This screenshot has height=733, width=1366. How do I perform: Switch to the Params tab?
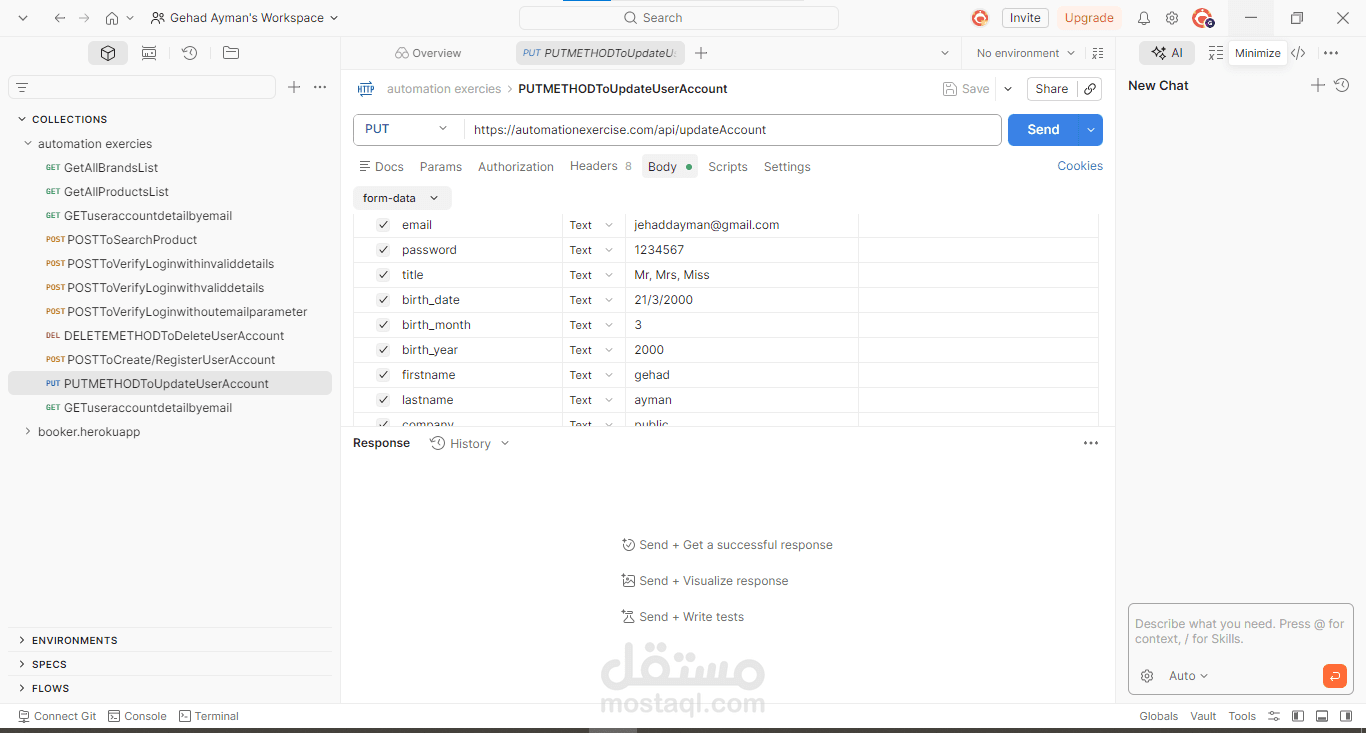click(x=441, y=167)
